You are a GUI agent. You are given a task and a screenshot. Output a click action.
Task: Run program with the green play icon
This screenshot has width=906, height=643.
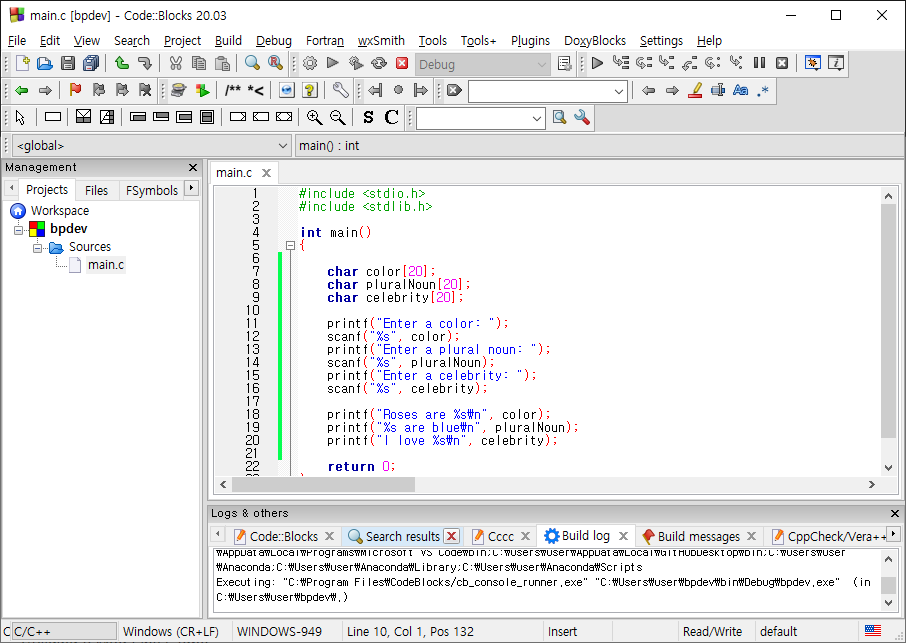(x=333, y=64)
